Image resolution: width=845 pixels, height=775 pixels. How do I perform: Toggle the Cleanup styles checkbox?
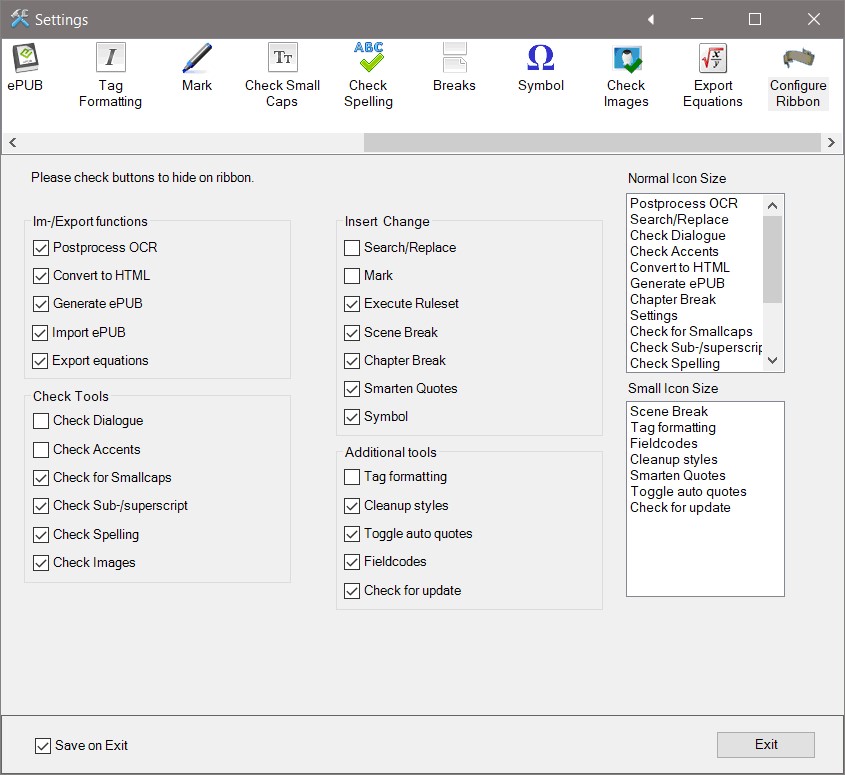(352, 506)
